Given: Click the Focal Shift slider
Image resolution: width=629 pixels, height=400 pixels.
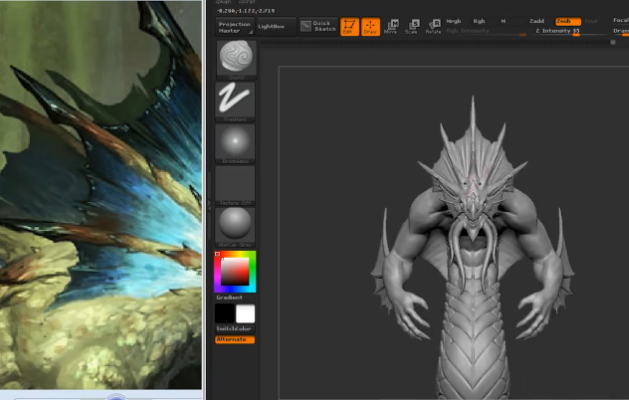Looking at the screenshot, I should (620, 20).
